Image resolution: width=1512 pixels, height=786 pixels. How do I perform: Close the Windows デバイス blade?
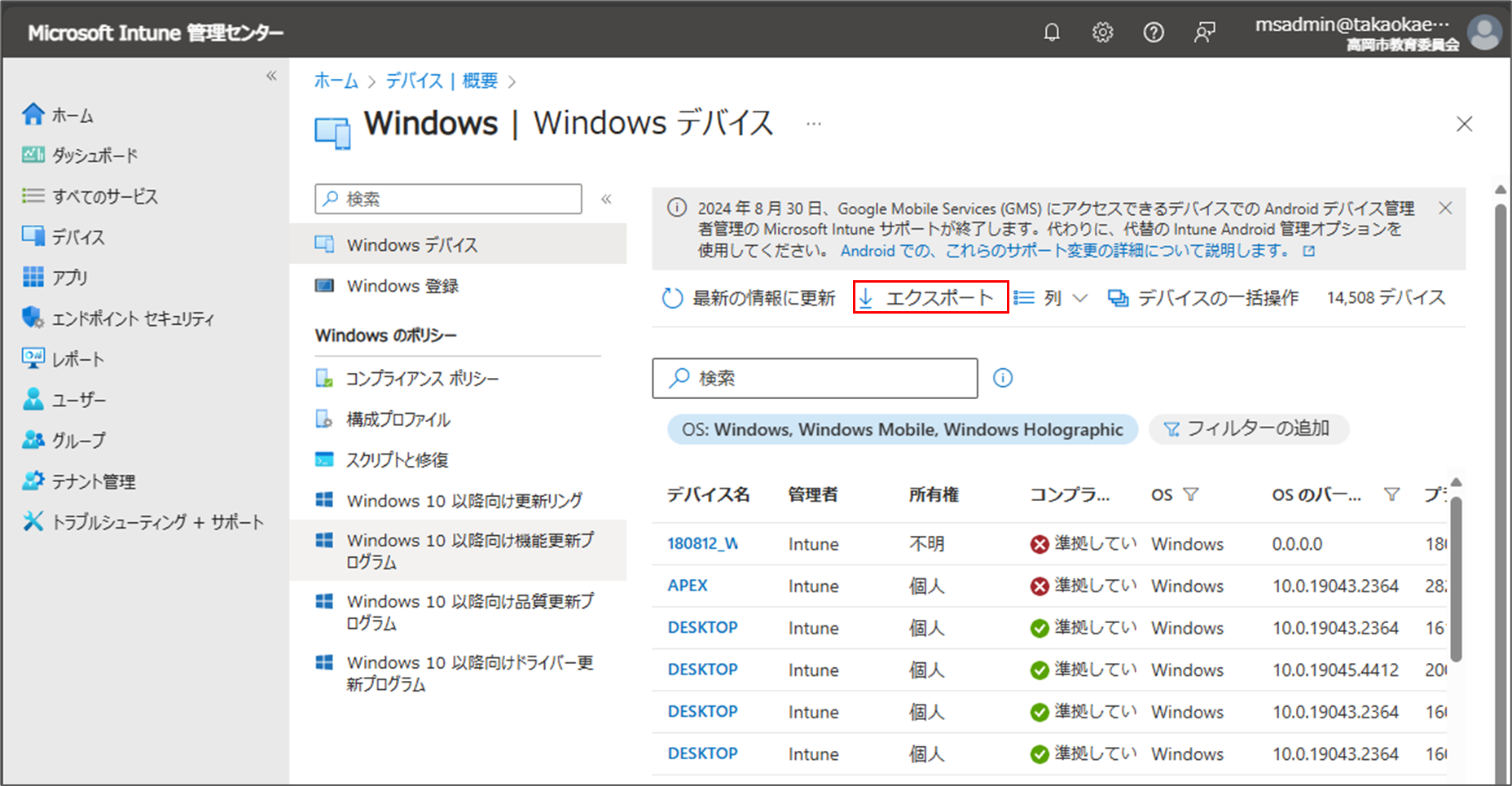coord(1464,124)
